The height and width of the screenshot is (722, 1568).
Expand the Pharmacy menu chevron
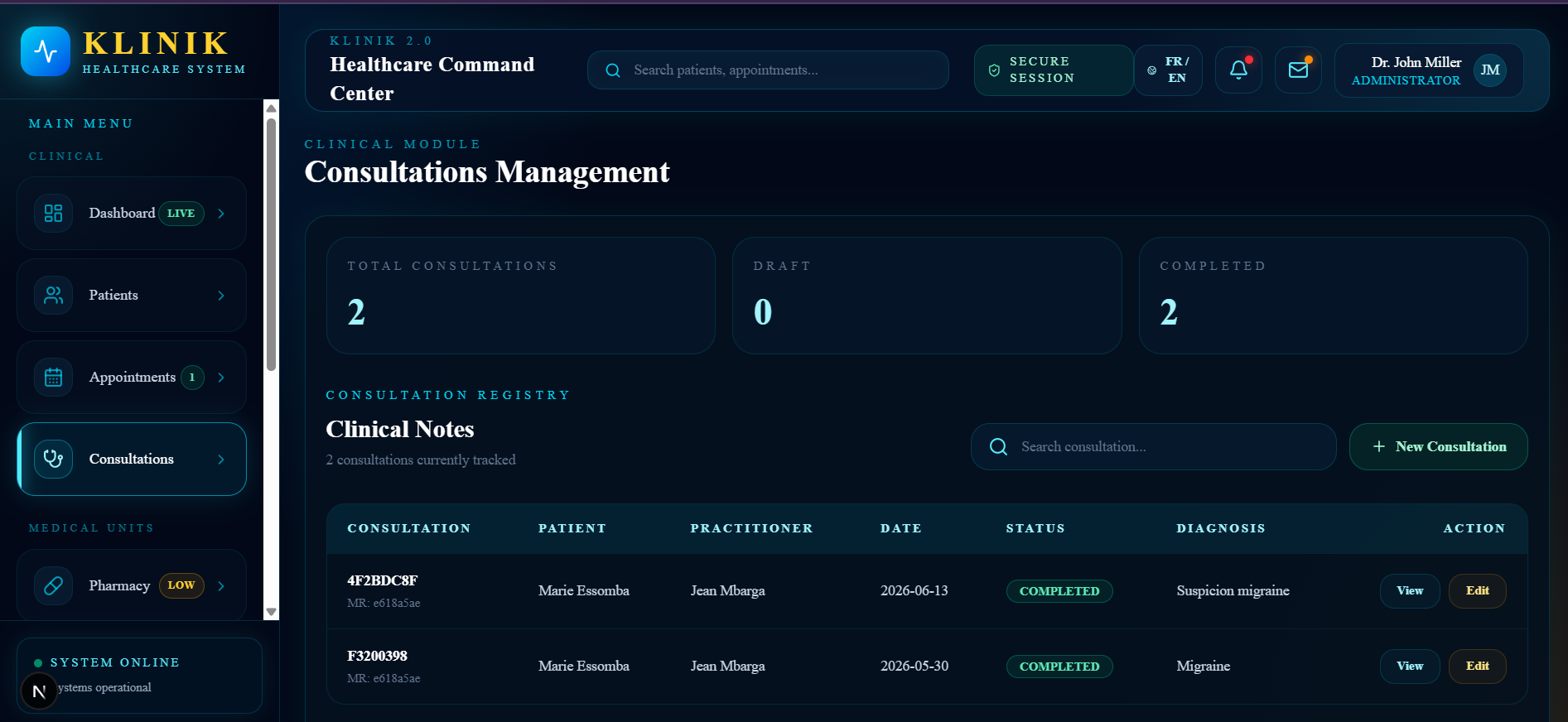coord(221,586)
